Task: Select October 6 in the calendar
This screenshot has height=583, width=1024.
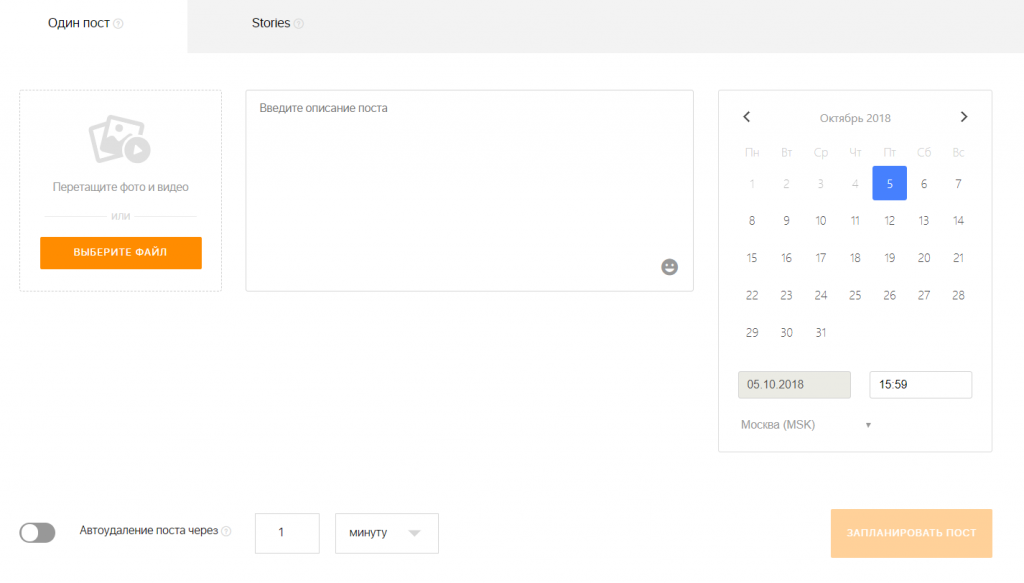Action: pos(924,183)
